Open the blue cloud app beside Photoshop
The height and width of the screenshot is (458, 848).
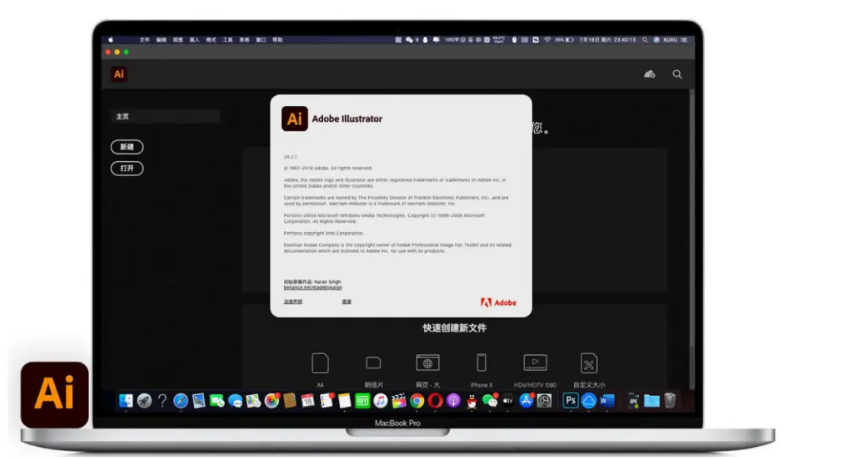(588, 401)
